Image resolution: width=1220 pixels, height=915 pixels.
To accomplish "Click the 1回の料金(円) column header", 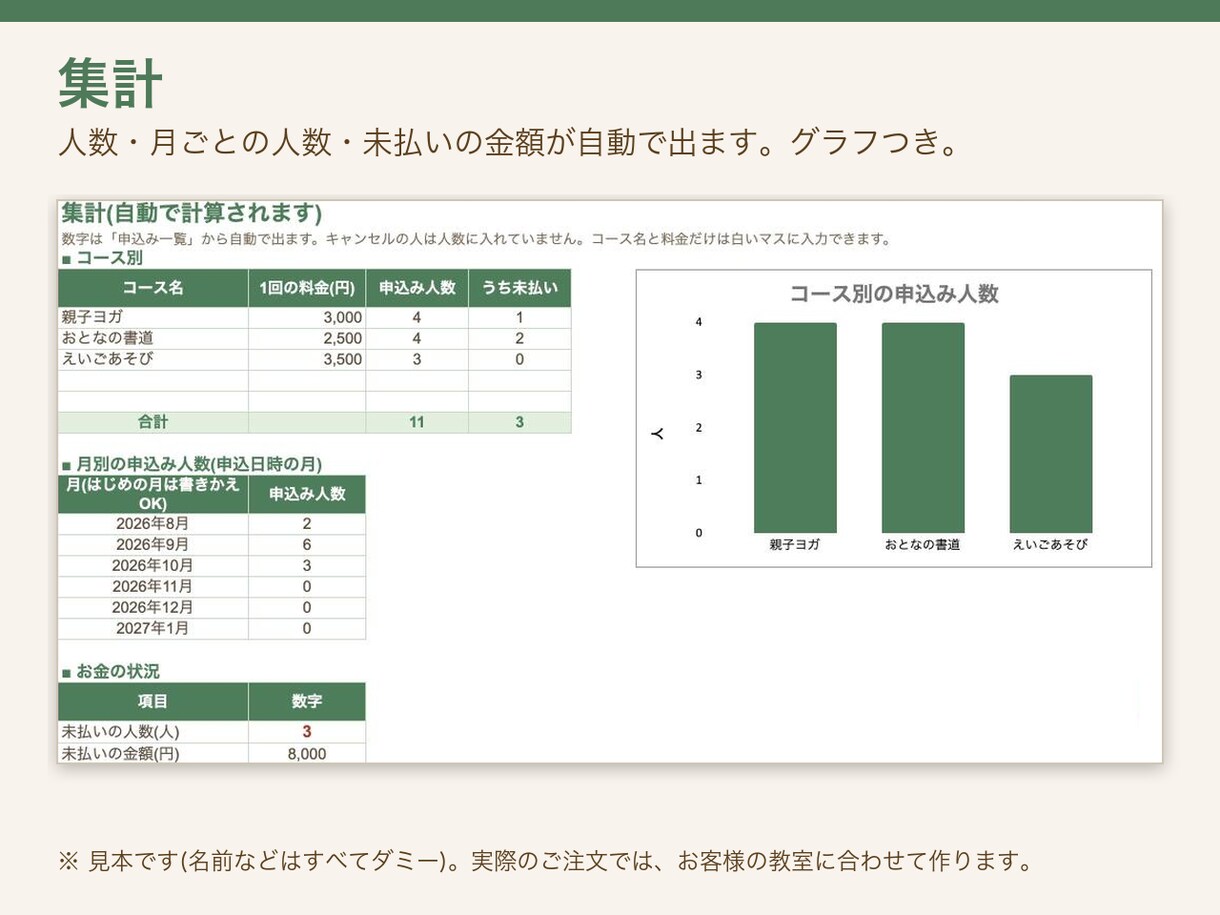I will pyautogui.click(x=307, y=288).
